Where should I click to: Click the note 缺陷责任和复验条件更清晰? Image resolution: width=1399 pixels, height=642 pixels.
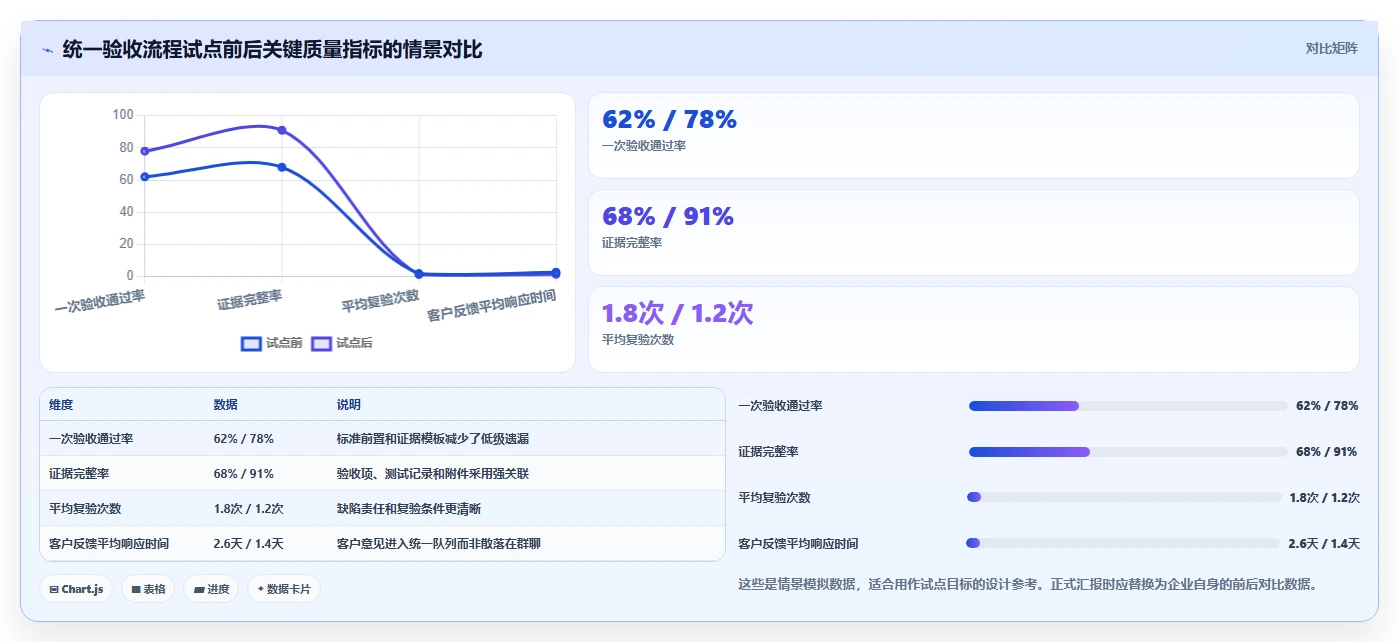(x=409, y=508)
